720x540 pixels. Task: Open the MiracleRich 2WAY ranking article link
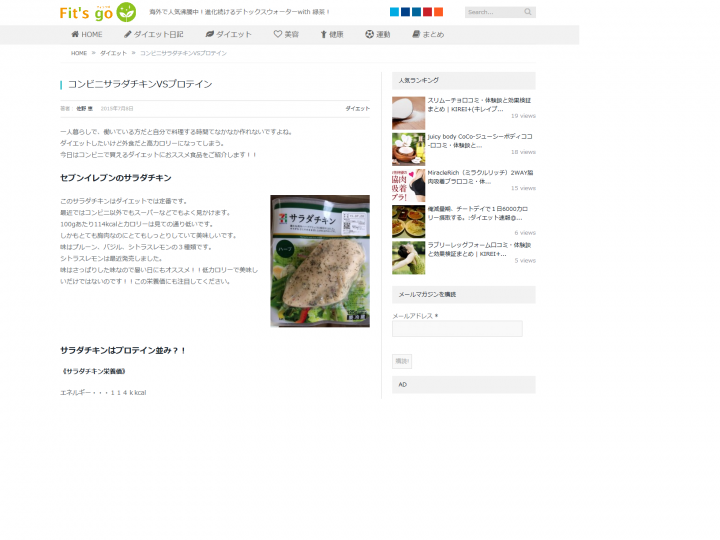[x=480, y=177]
